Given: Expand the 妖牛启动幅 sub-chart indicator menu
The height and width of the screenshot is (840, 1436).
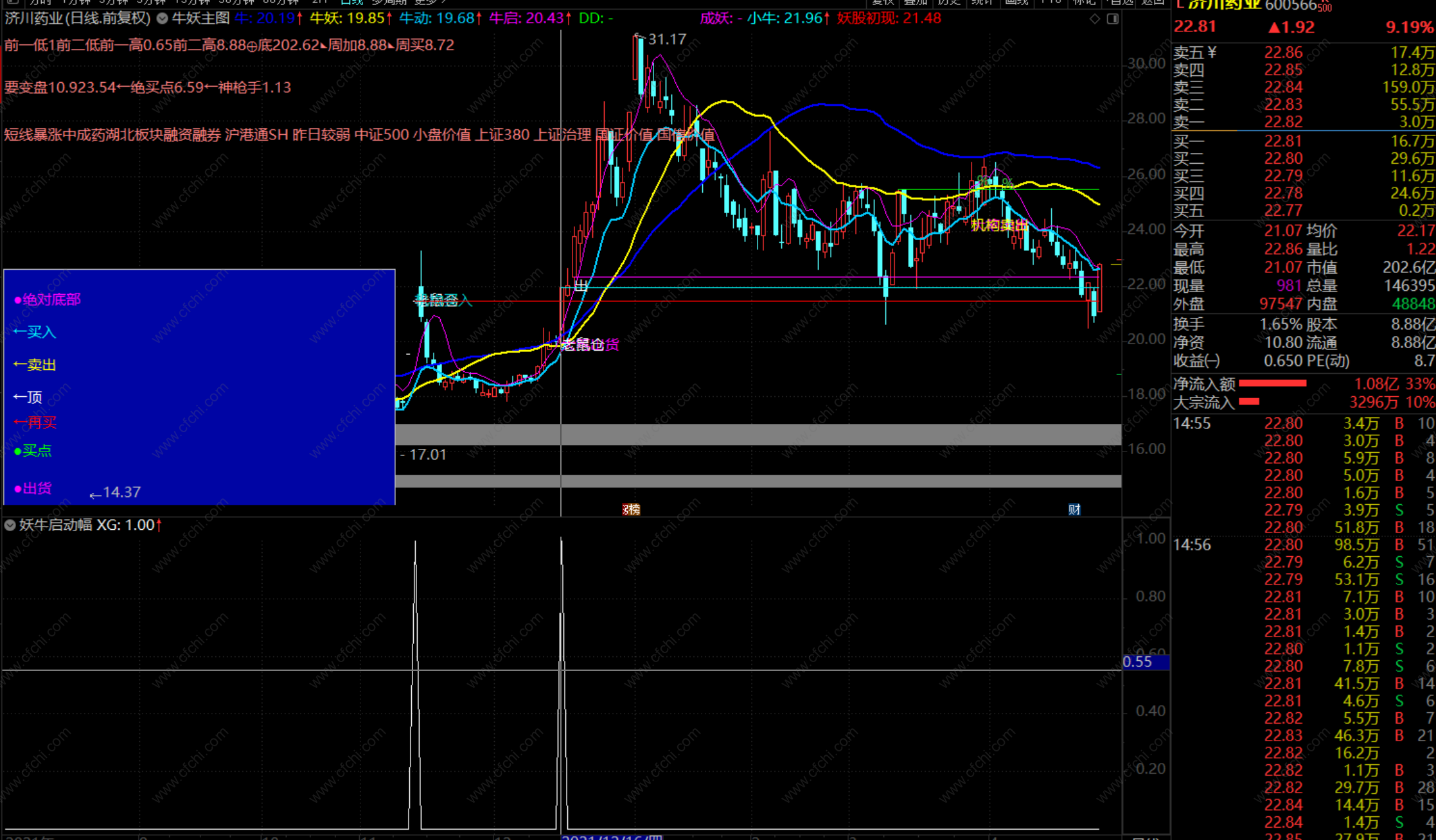Looking at the screenshot, I should [10, 525].
